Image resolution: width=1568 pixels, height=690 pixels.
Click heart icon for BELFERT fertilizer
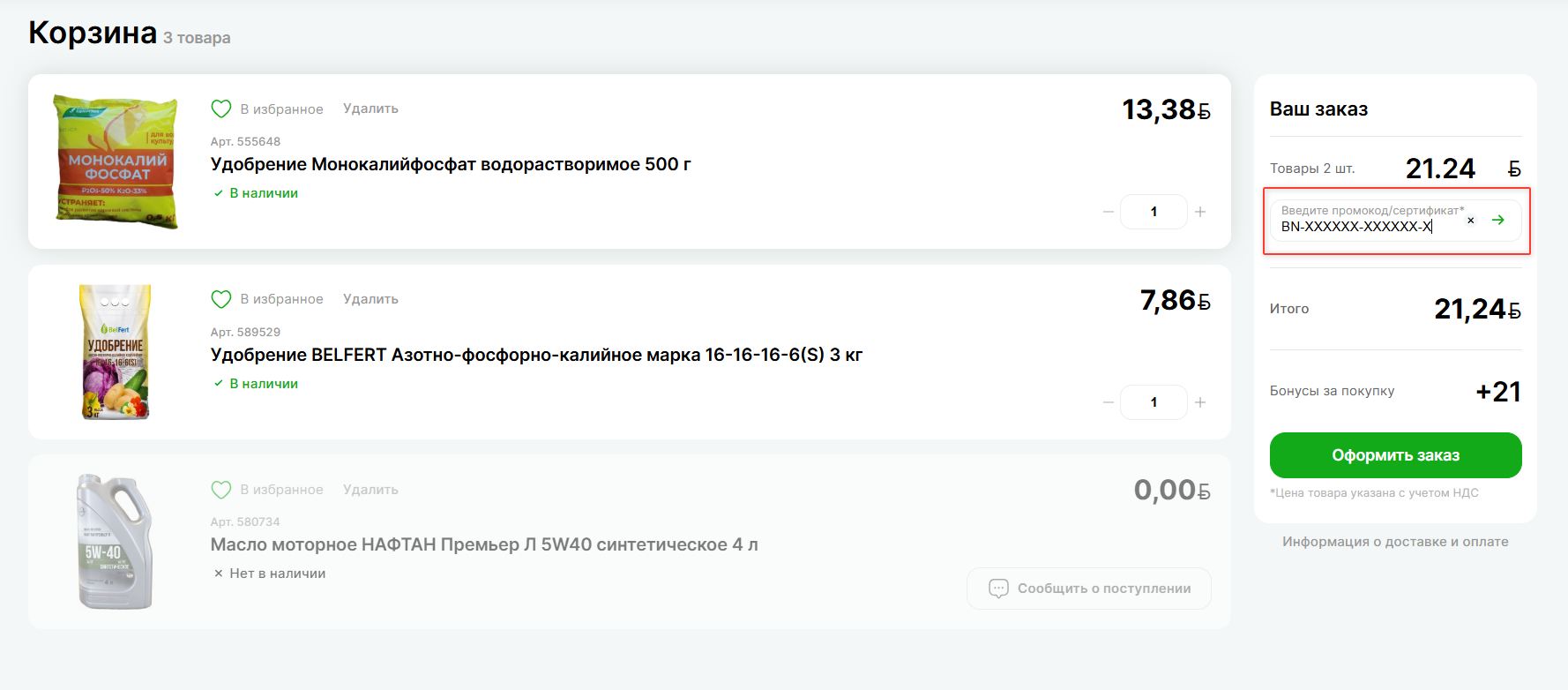(221, 299)
